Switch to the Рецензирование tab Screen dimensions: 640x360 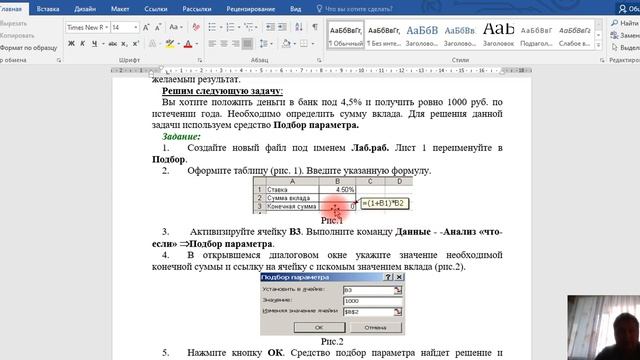coord(251,9)
